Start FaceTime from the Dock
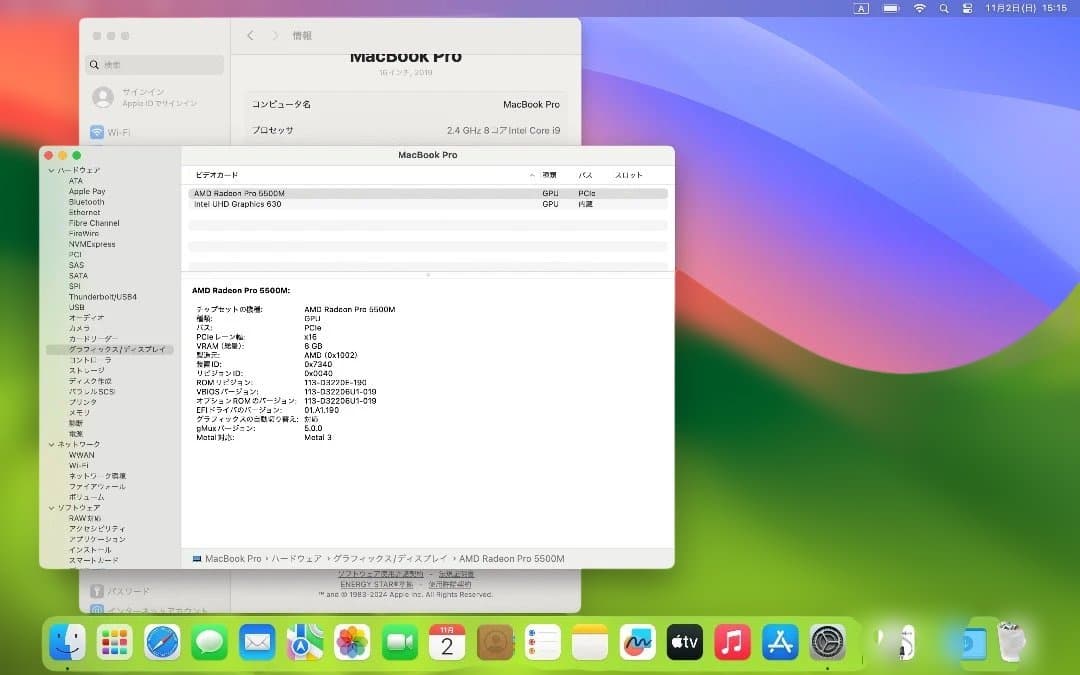Screen dimensions: 1080x675 [399, 643]
